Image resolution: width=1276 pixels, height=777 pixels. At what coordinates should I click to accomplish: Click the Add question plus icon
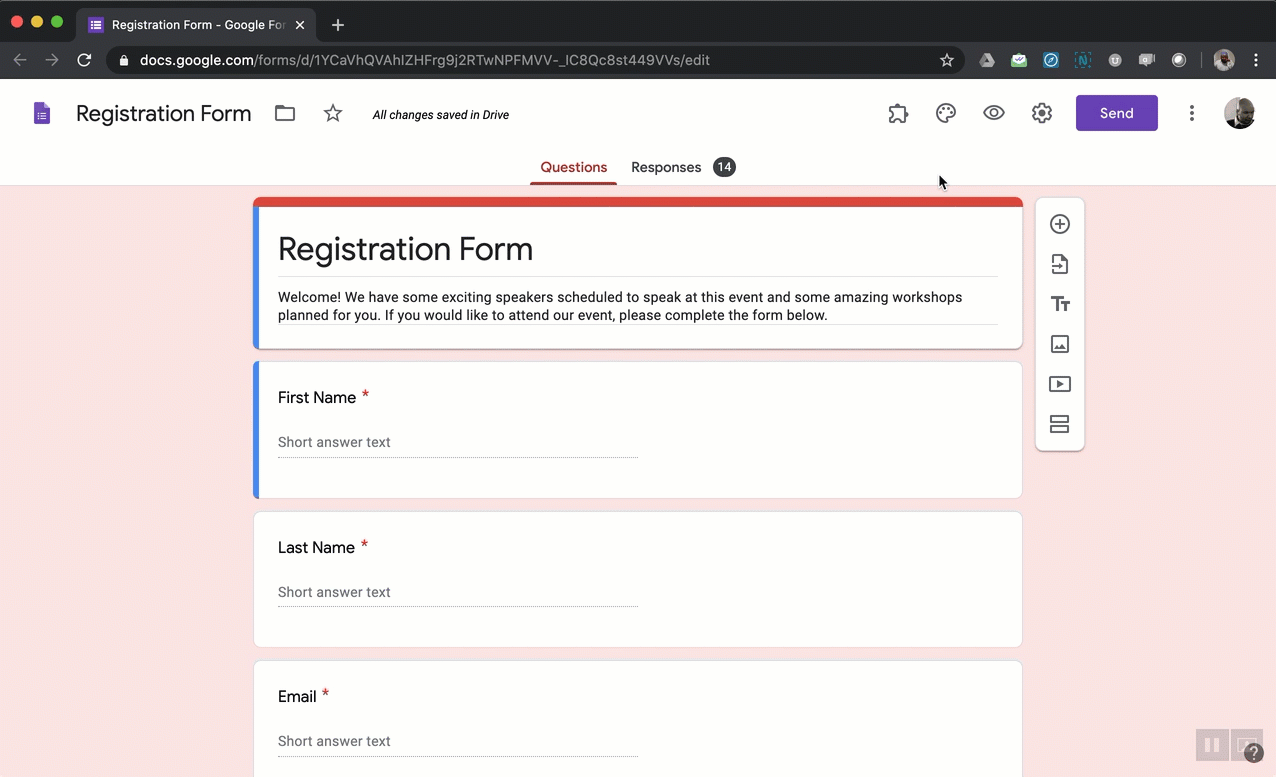1059,225
